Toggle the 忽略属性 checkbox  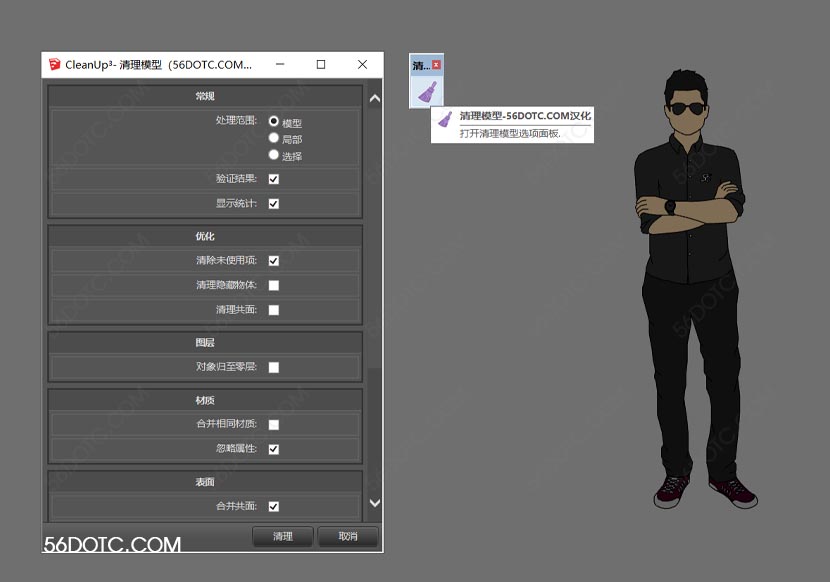[274, 449]
